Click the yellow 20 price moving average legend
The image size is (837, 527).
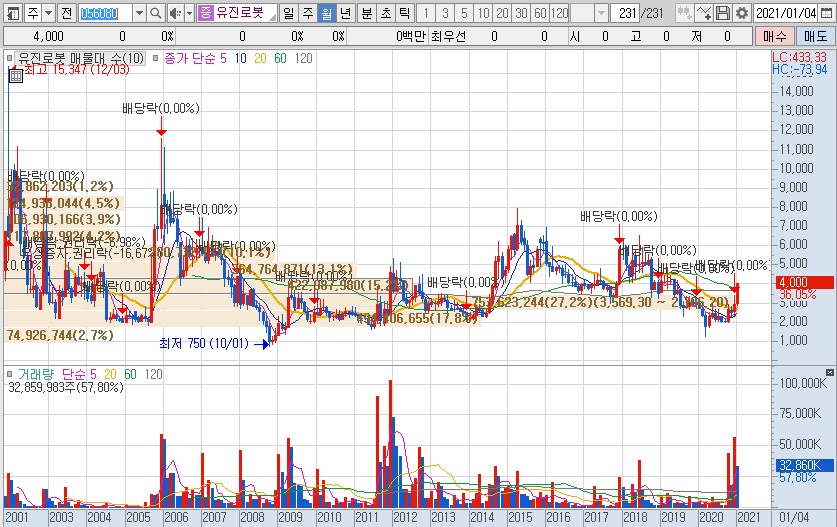point(260,58)
